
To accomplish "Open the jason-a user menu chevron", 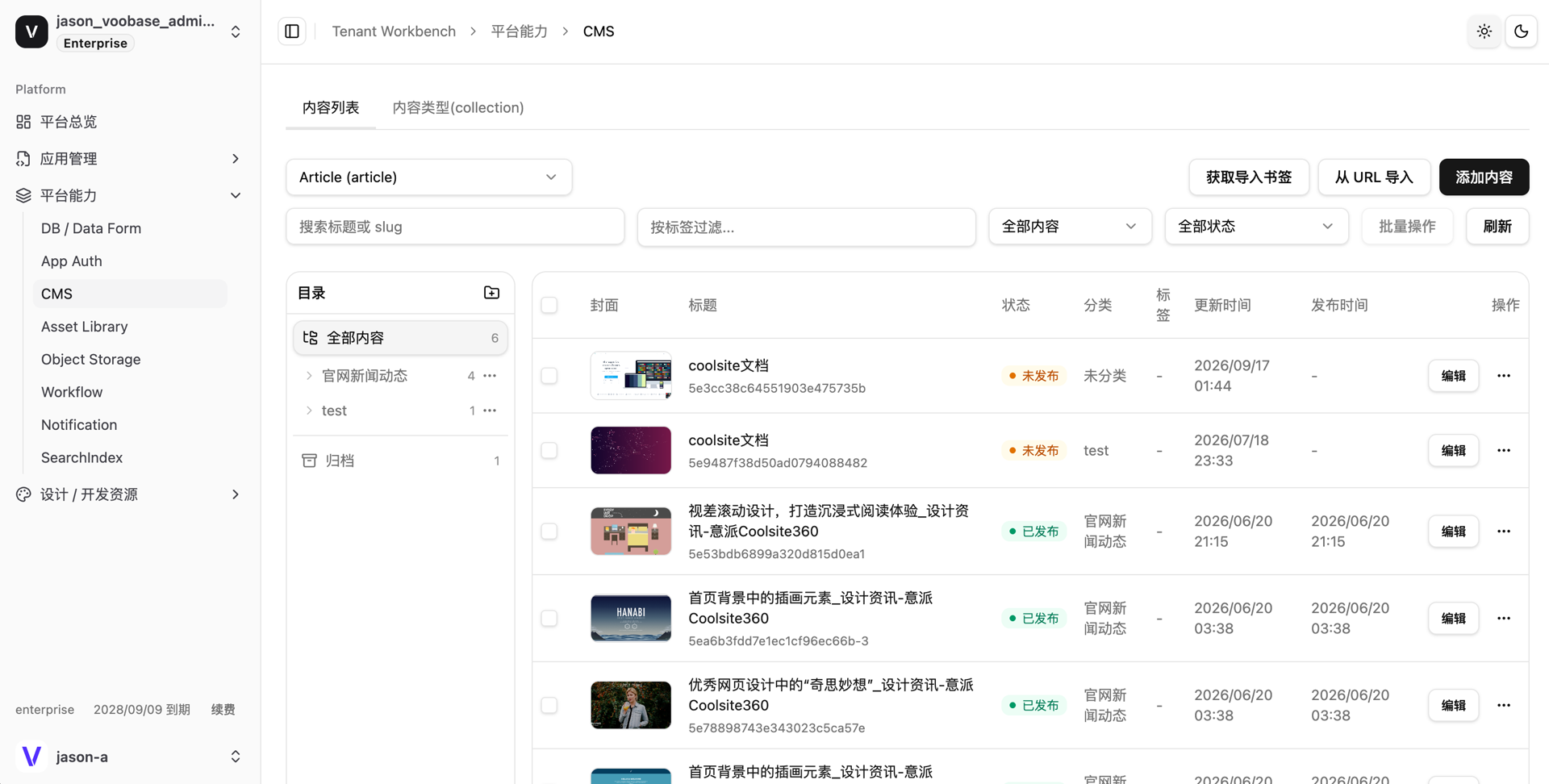I will [x=236, y=757].
